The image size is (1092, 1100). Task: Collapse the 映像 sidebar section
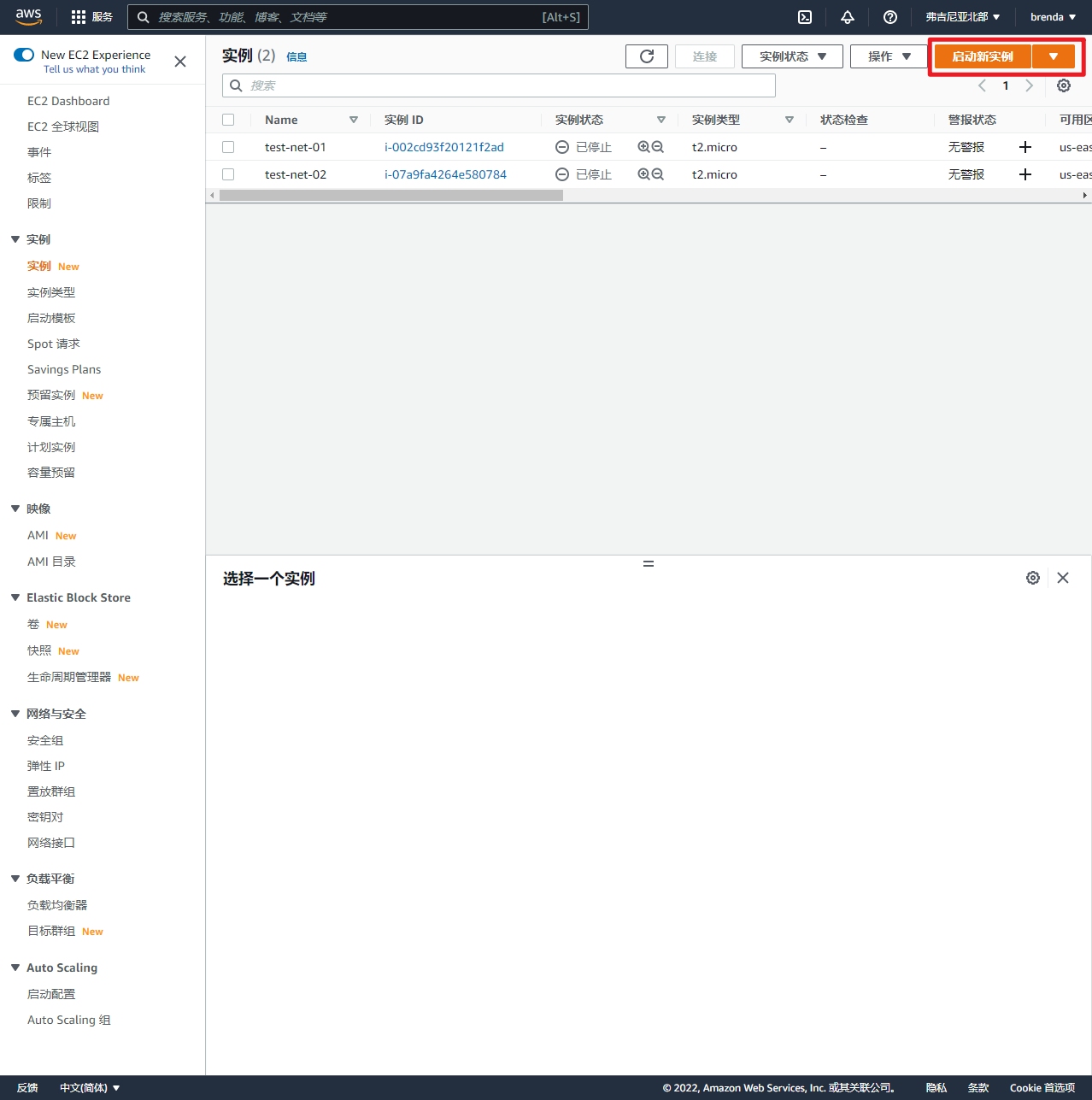[15, 509]
